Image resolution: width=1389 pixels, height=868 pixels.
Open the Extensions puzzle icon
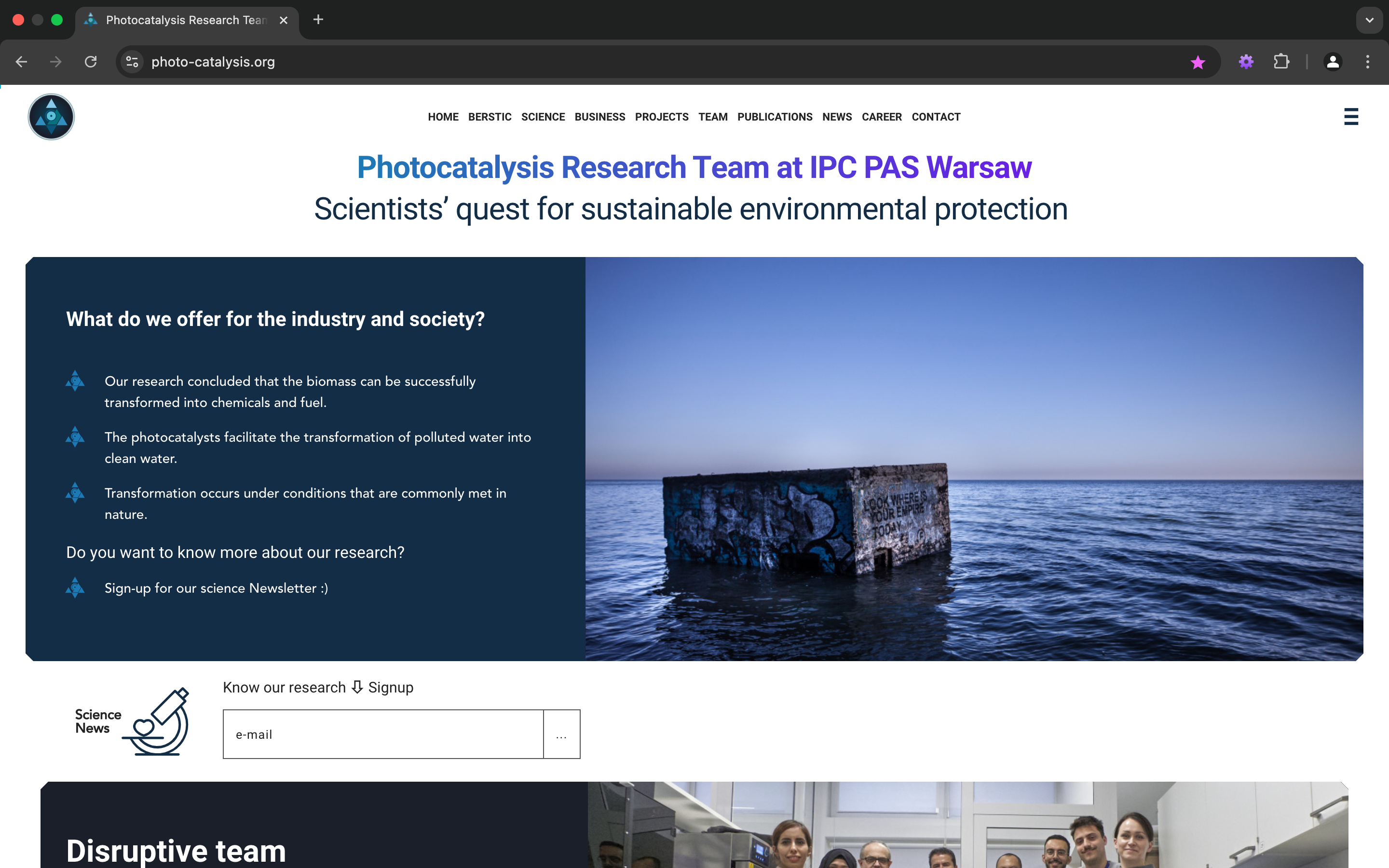[x=1281, y=61]
